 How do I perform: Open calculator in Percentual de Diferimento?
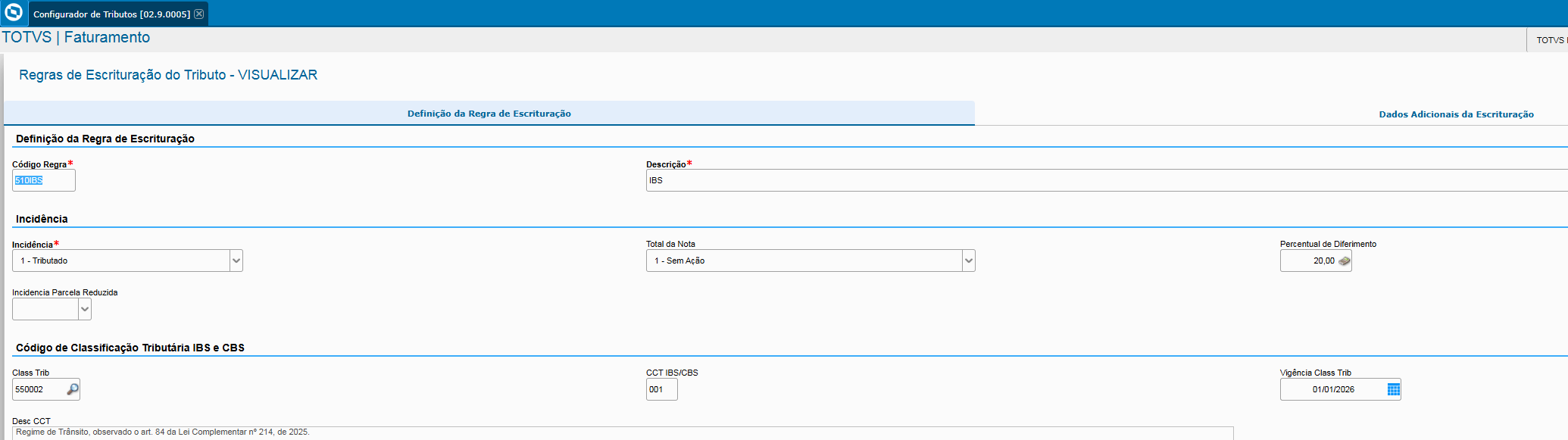coord(1344,261)
